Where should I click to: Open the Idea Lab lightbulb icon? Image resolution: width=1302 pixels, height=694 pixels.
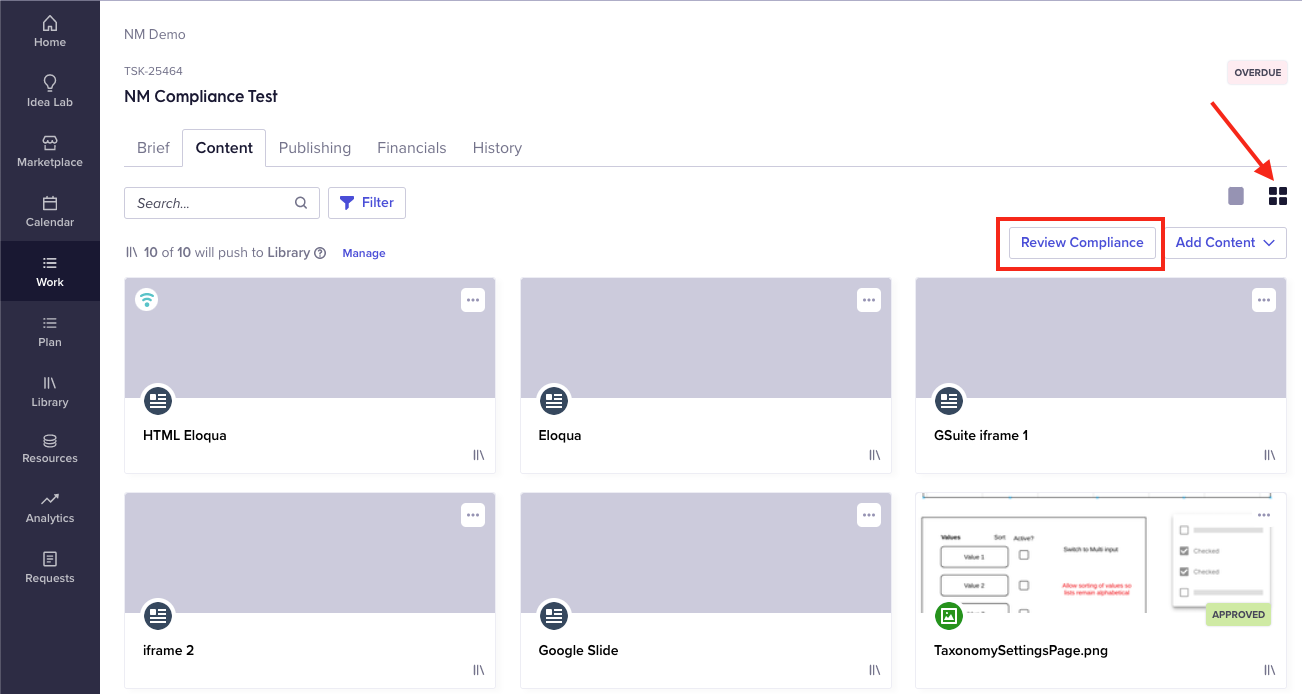click(50, 83)
